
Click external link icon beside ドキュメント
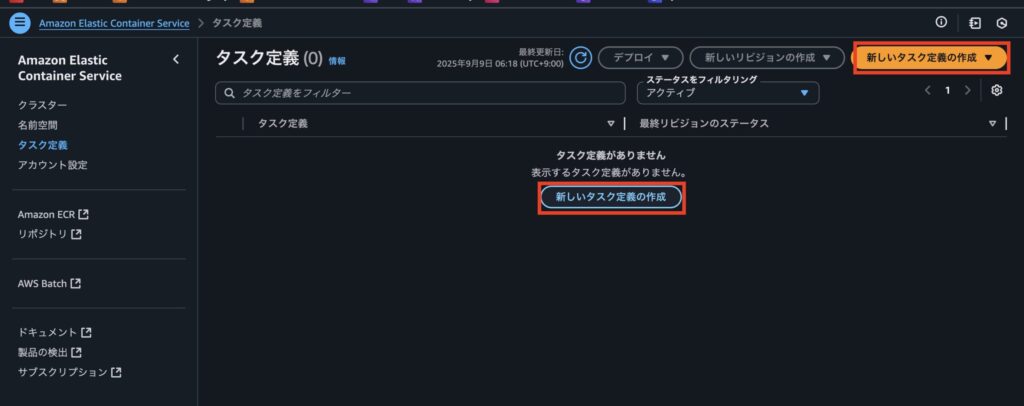[86, 332]
